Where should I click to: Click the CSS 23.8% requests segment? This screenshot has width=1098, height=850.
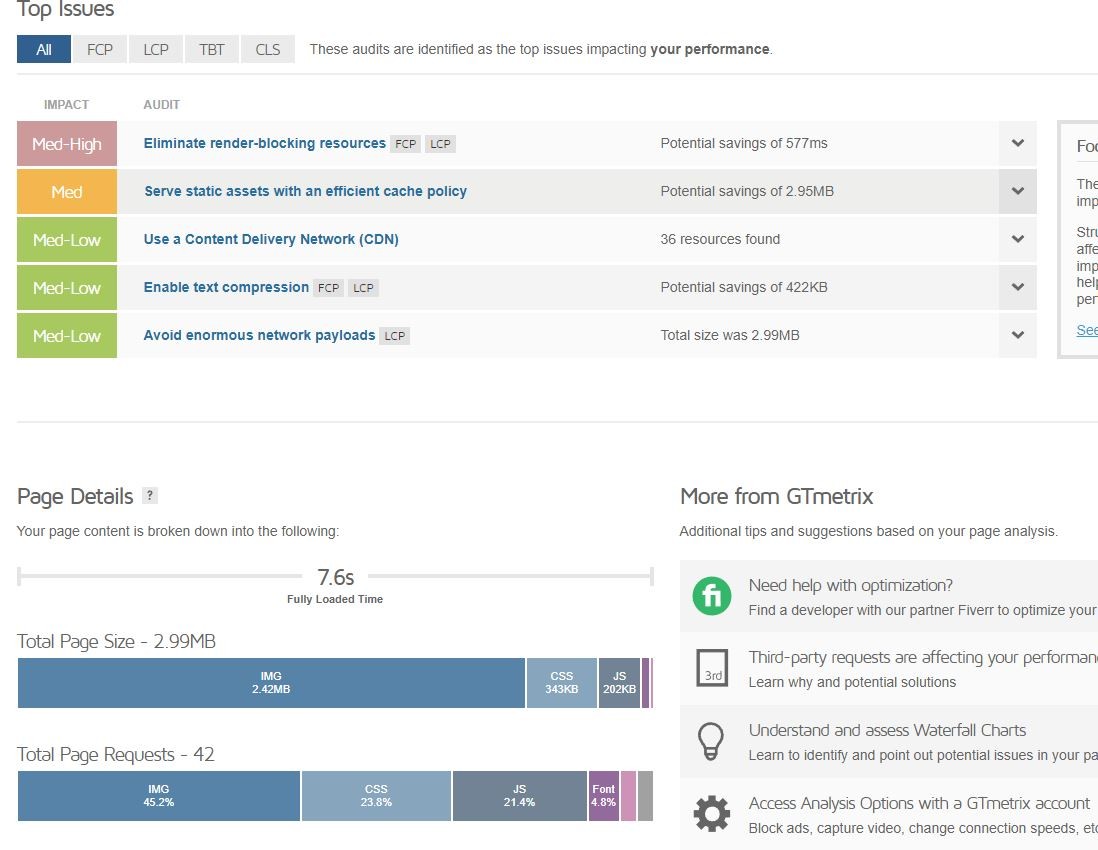376,796
